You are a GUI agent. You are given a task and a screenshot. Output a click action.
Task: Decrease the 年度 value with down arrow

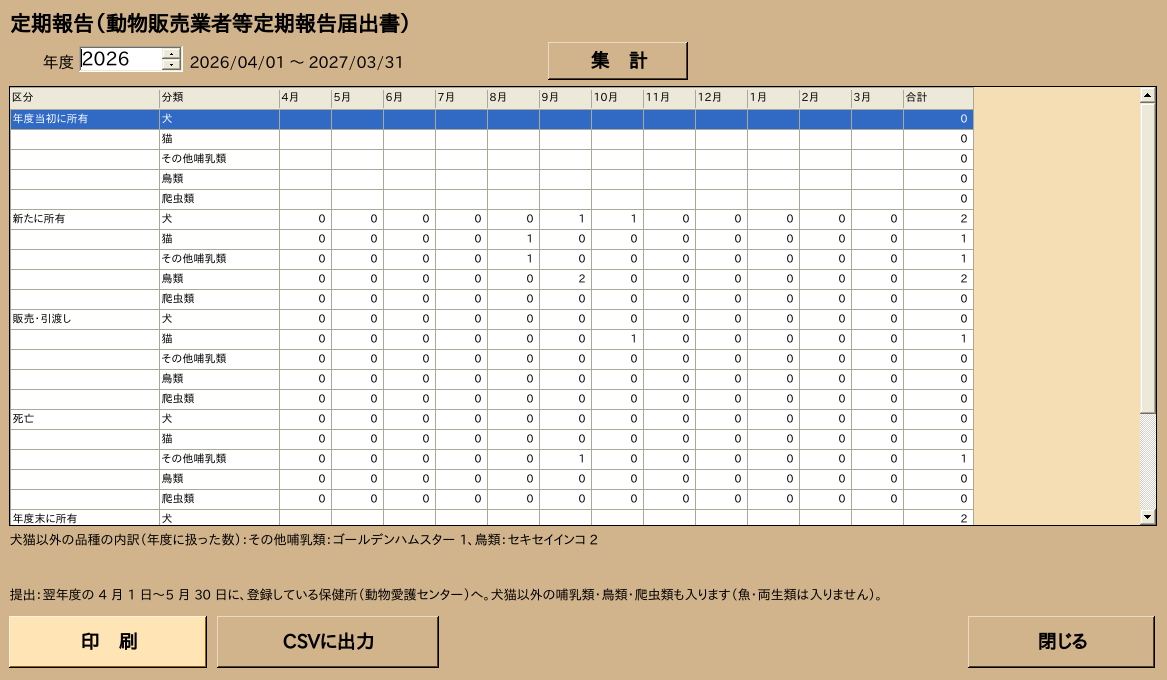(x=172, y=65)
